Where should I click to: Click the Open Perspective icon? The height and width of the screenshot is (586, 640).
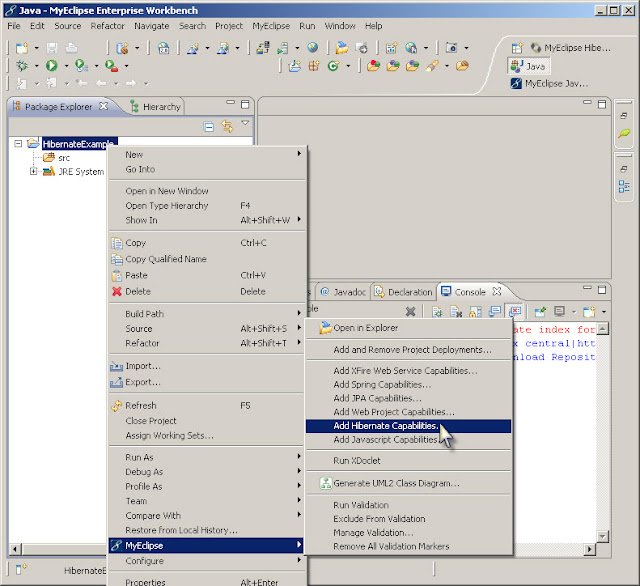[x=517, y=48]
